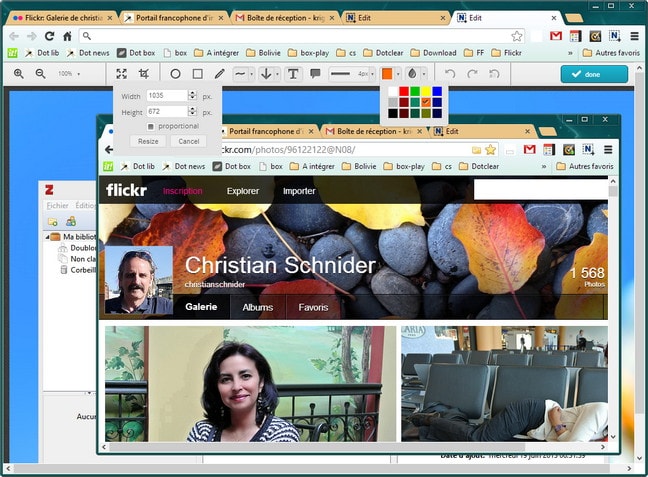Open the Albums tab on Flickr profile
Image resolution: width=648 pixels, height=477 pixels.
pyautogui.click(x=258, y=308)
